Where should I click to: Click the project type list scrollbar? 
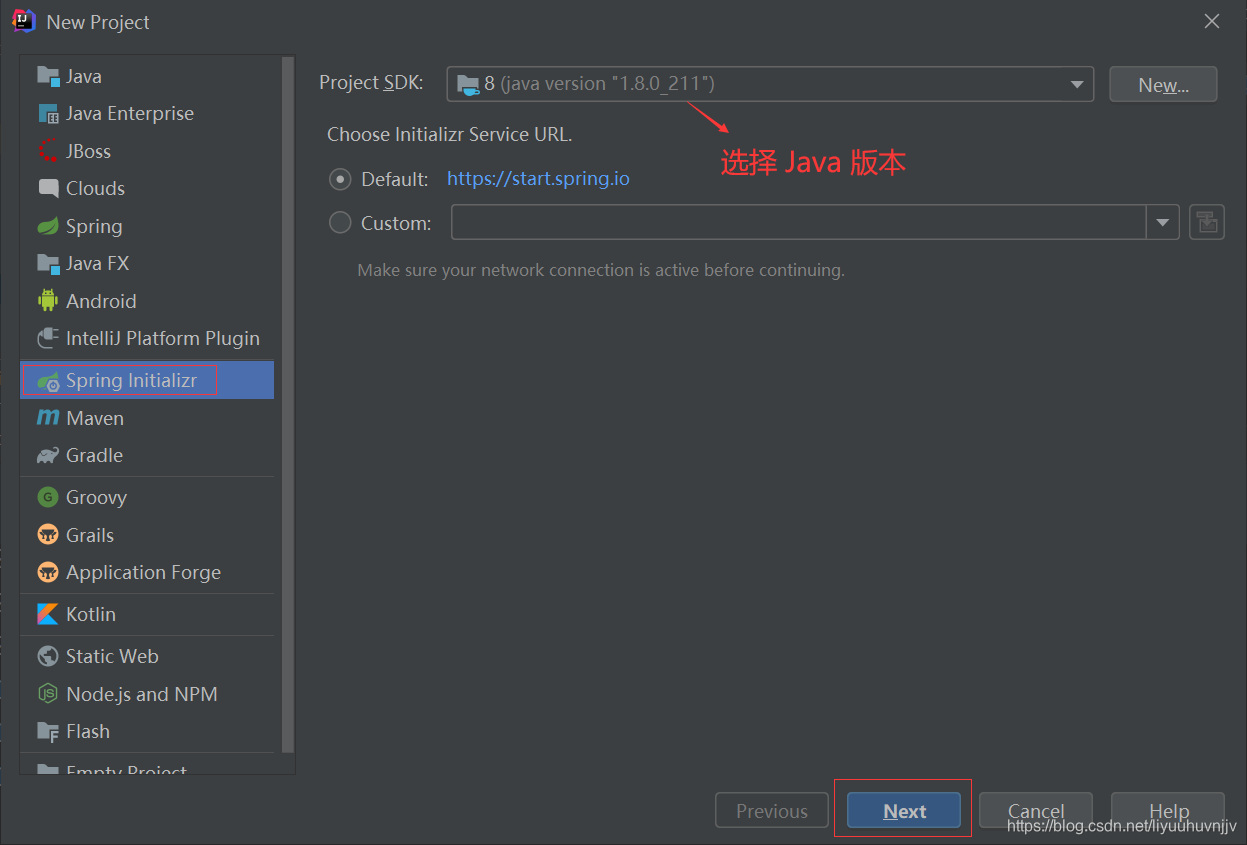pos(288,403)
